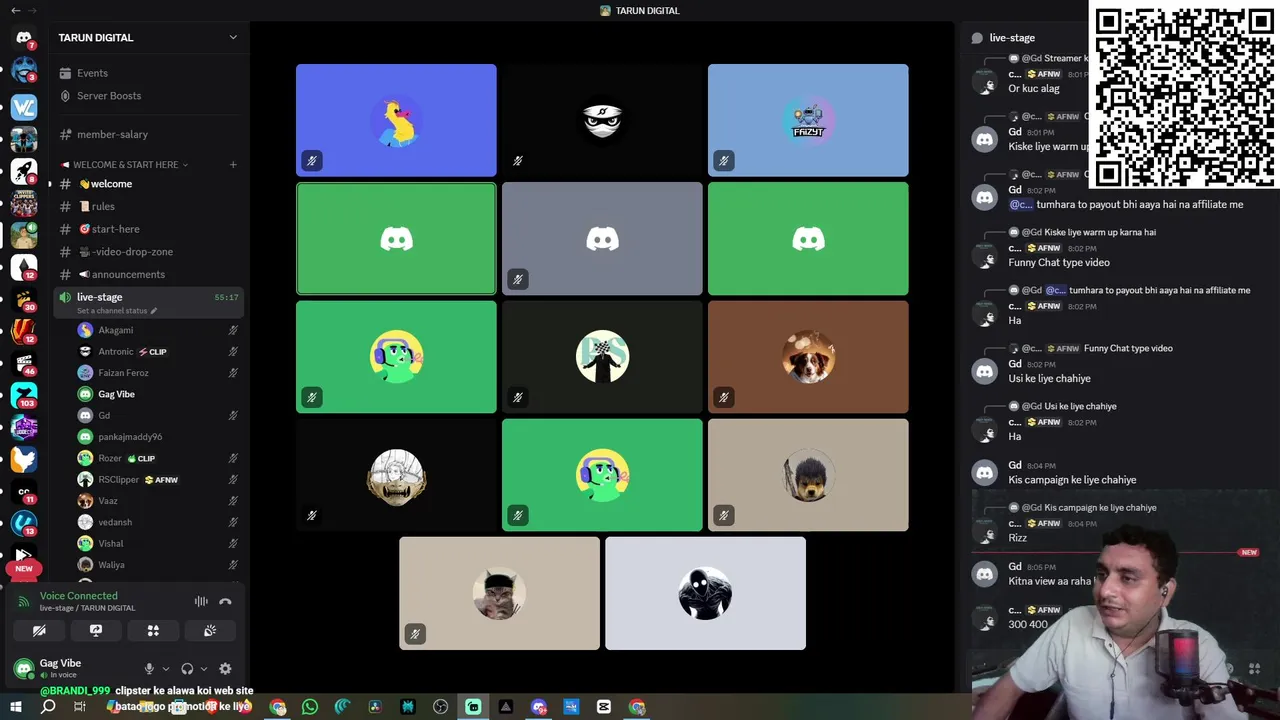
Task: Click Set a channel status link
Action: (112, 311)
